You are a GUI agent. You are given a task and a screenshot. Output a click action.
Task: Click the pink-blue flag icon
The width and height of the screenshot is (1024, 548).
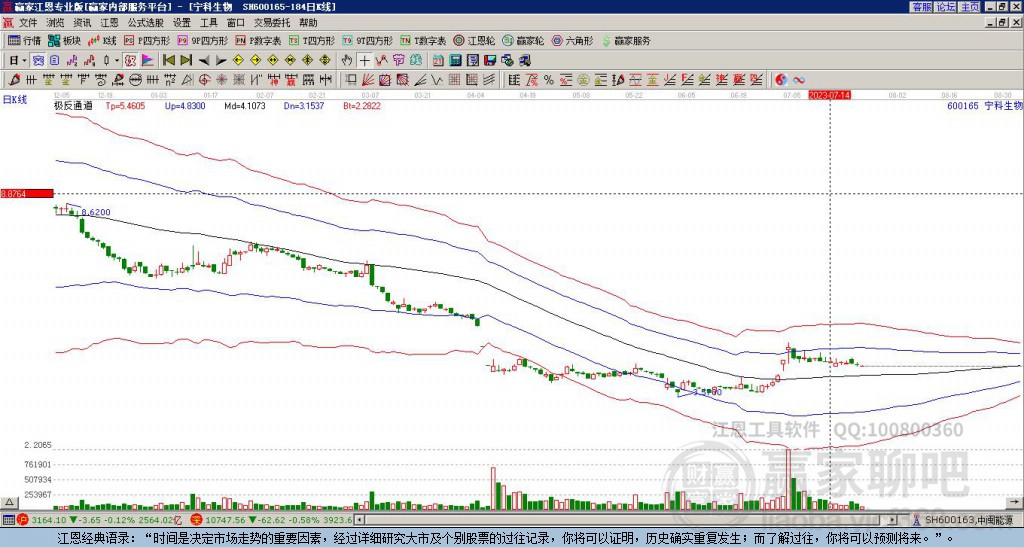pyautogui.click(x=148, y=60)
